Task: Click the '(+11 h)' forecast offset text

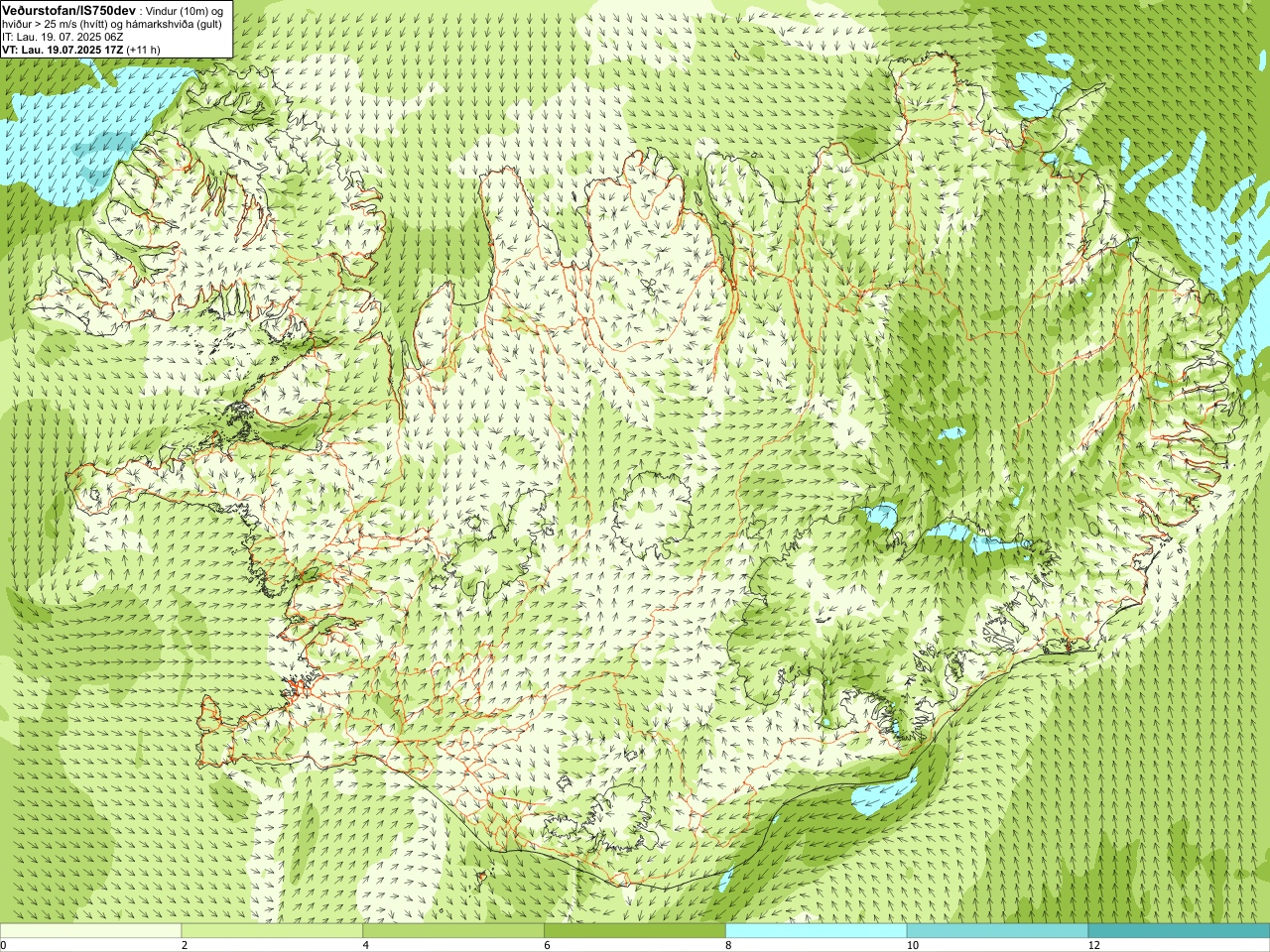Action: point(143,49)
